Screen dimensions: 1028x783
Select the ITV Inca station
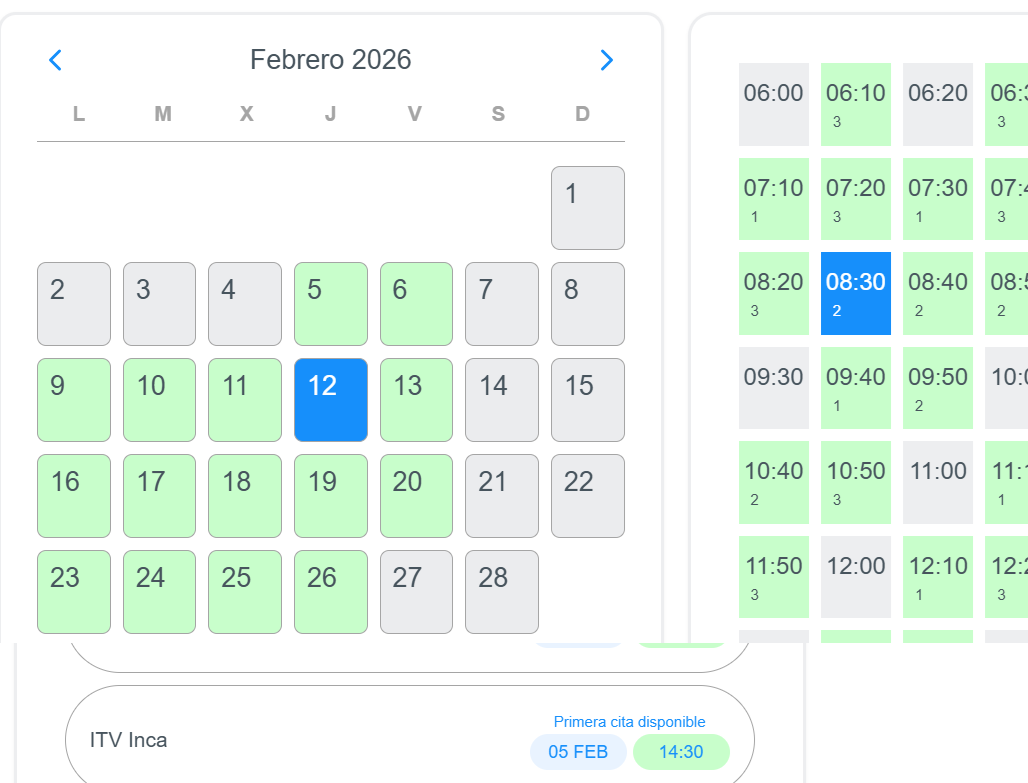(129, 740)
